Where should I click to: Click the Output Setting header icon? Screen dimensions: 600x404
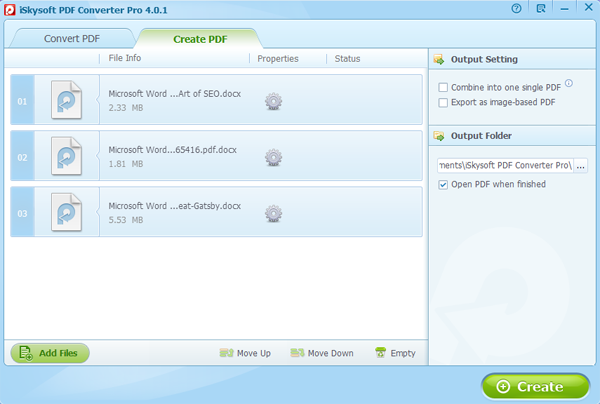[439, 59]
